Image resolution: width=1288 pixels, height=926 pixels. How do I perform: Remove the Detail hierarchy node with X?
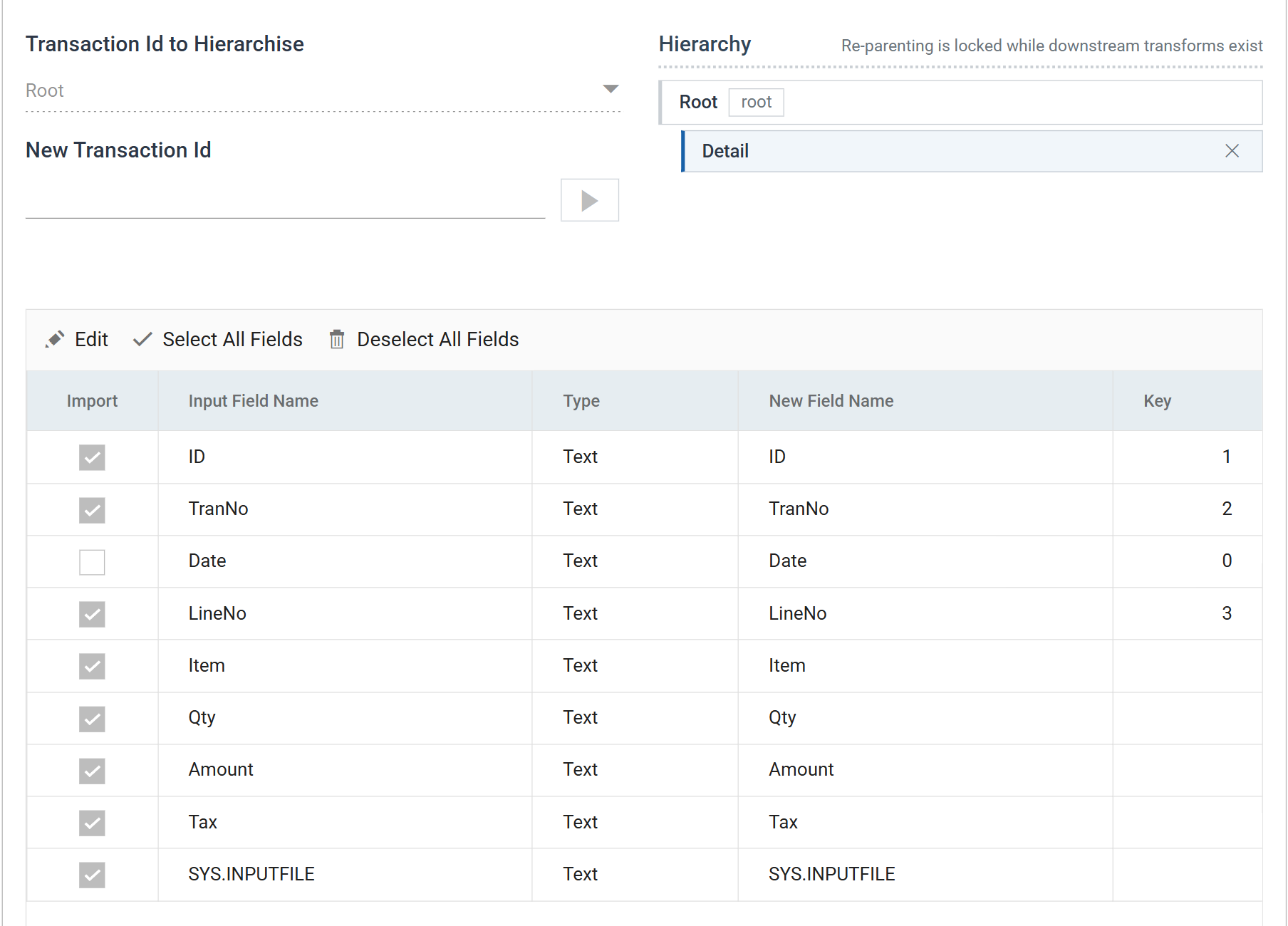[1232, 151]
